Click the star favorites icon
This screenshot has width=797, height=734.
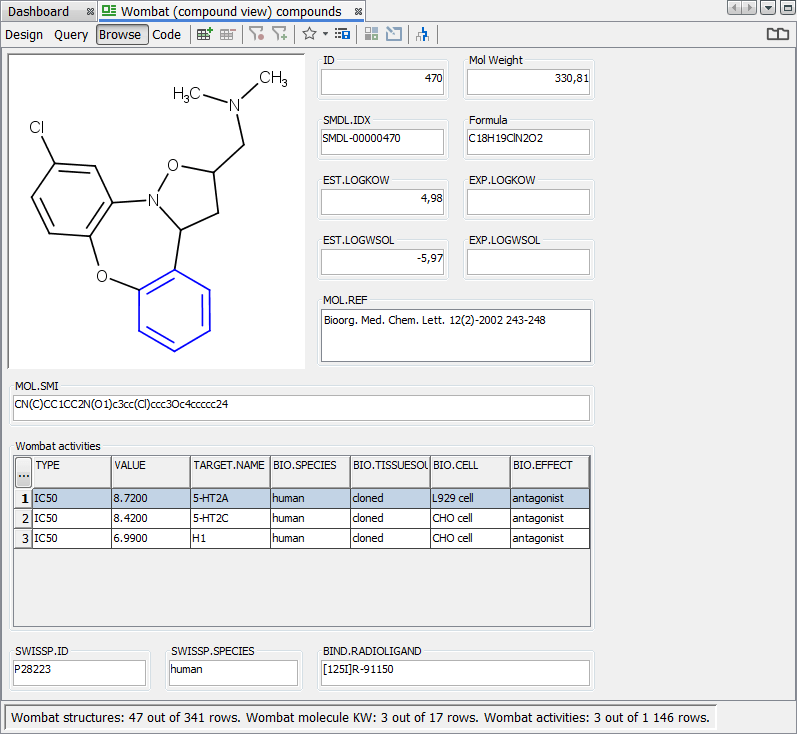coord(309,34)
